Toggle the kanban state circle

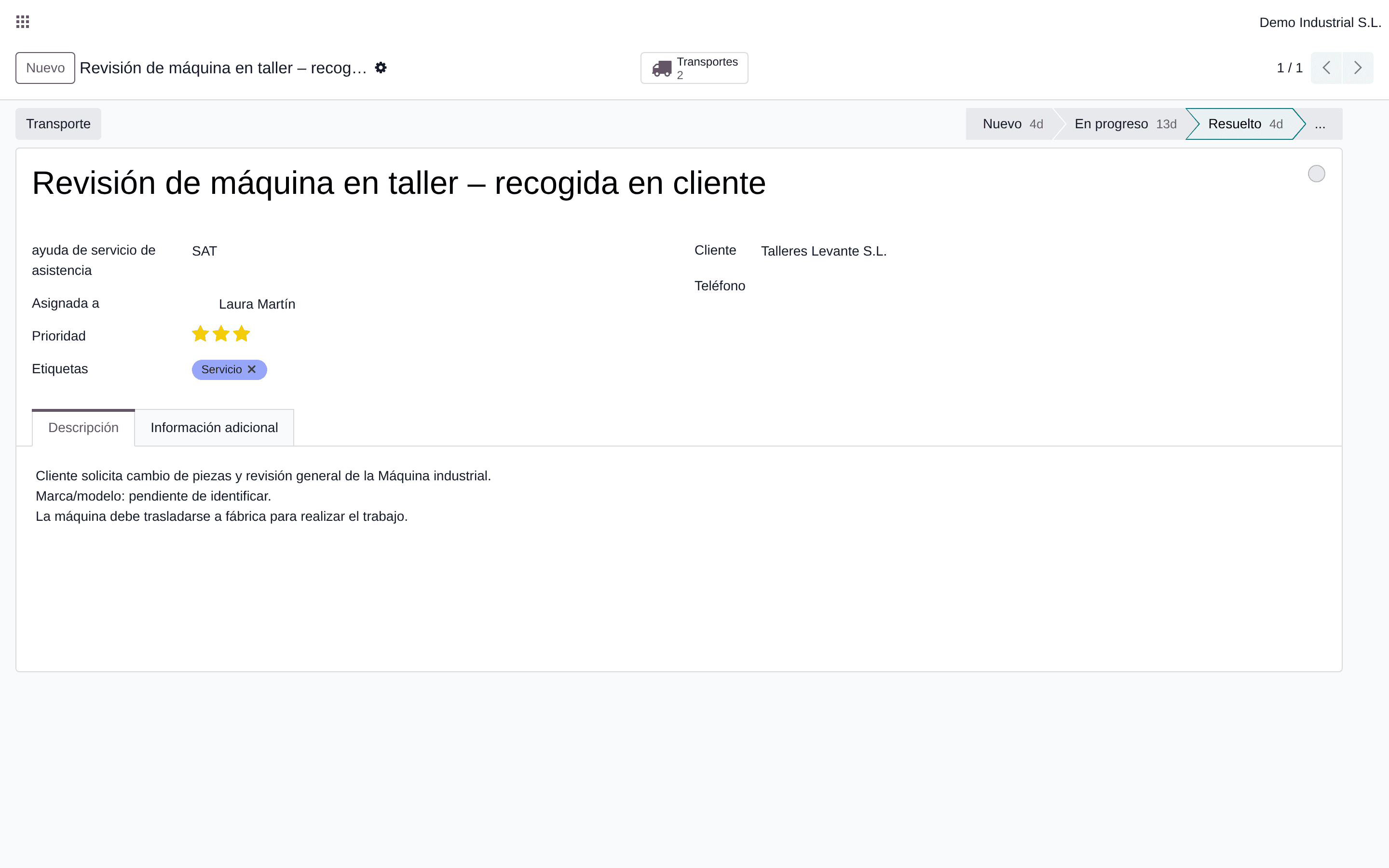(x=1316, y=174)
